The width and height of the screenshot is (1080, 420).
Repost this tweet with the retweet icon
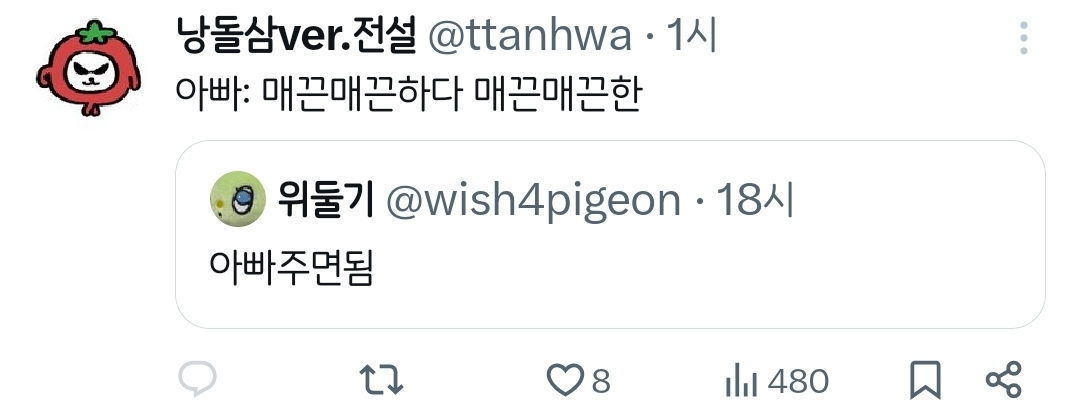pos(382,380)
